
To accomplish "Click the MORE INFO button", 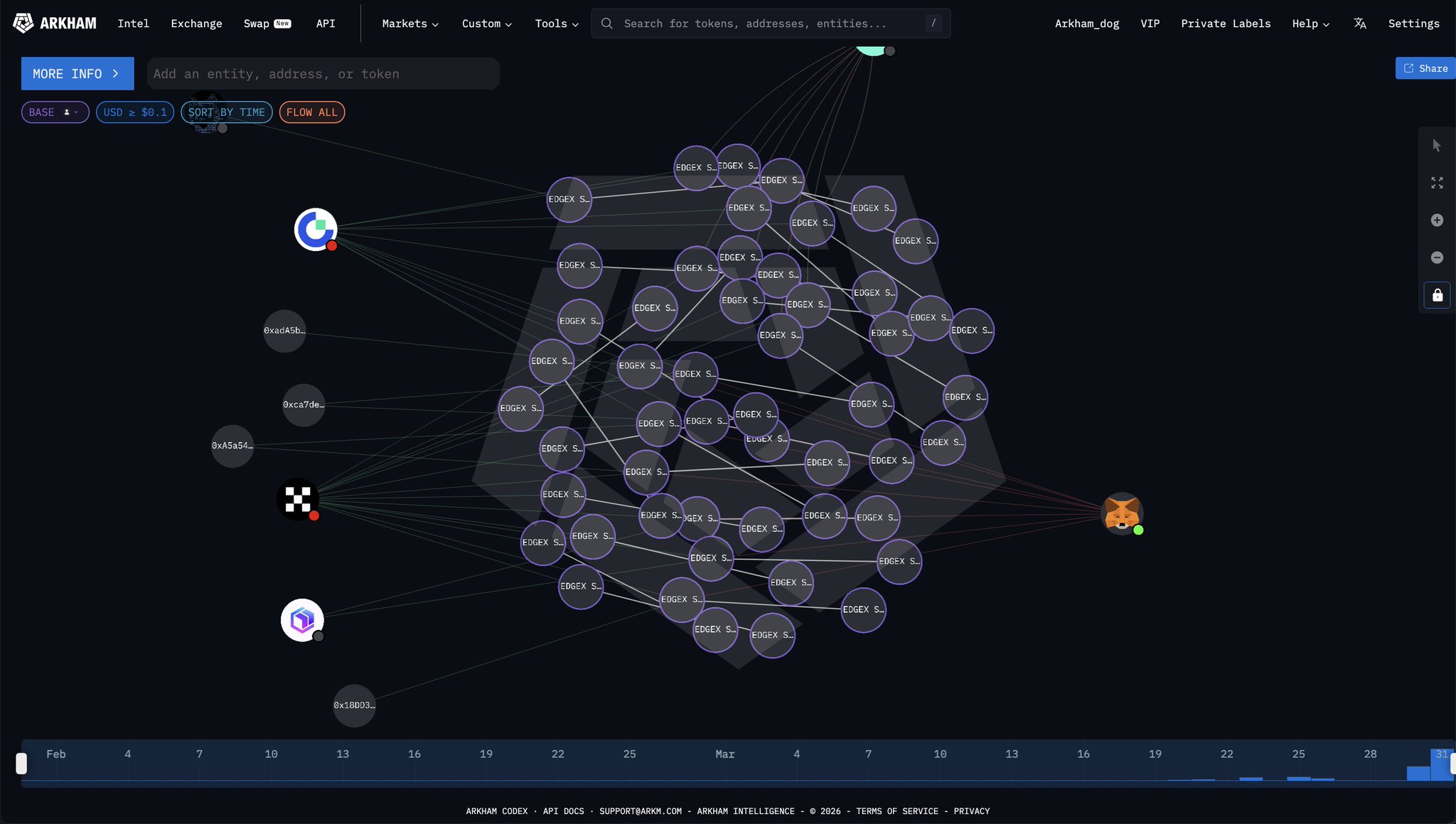I will point(77,74).
